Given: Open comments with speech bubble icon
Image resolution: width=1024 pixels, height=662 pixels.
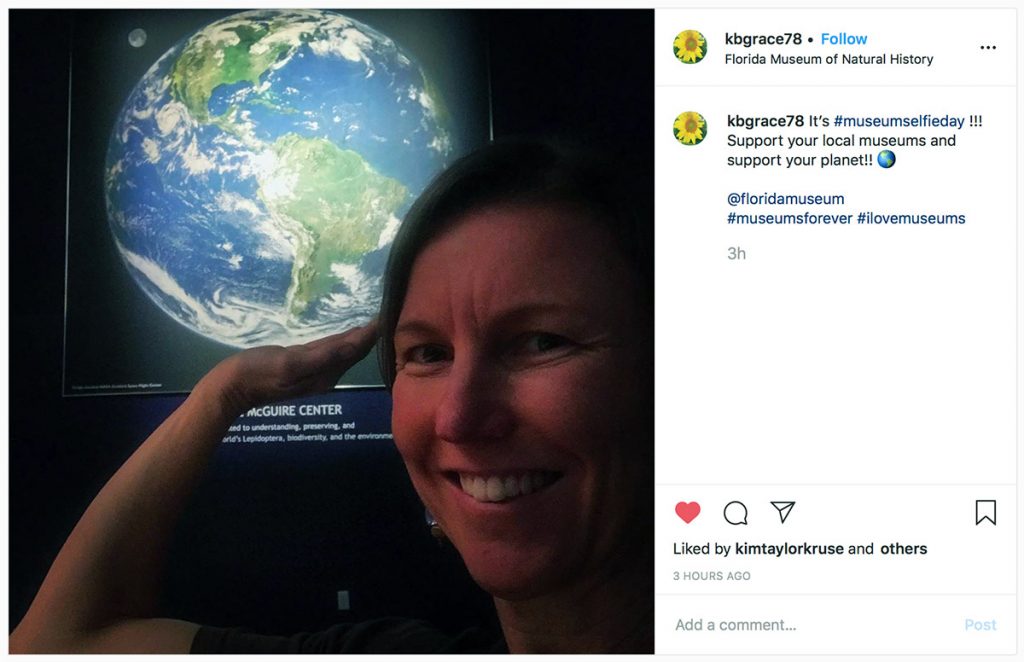Looking at the screenshot, I should pyautogui.click(x=735, y=513).
